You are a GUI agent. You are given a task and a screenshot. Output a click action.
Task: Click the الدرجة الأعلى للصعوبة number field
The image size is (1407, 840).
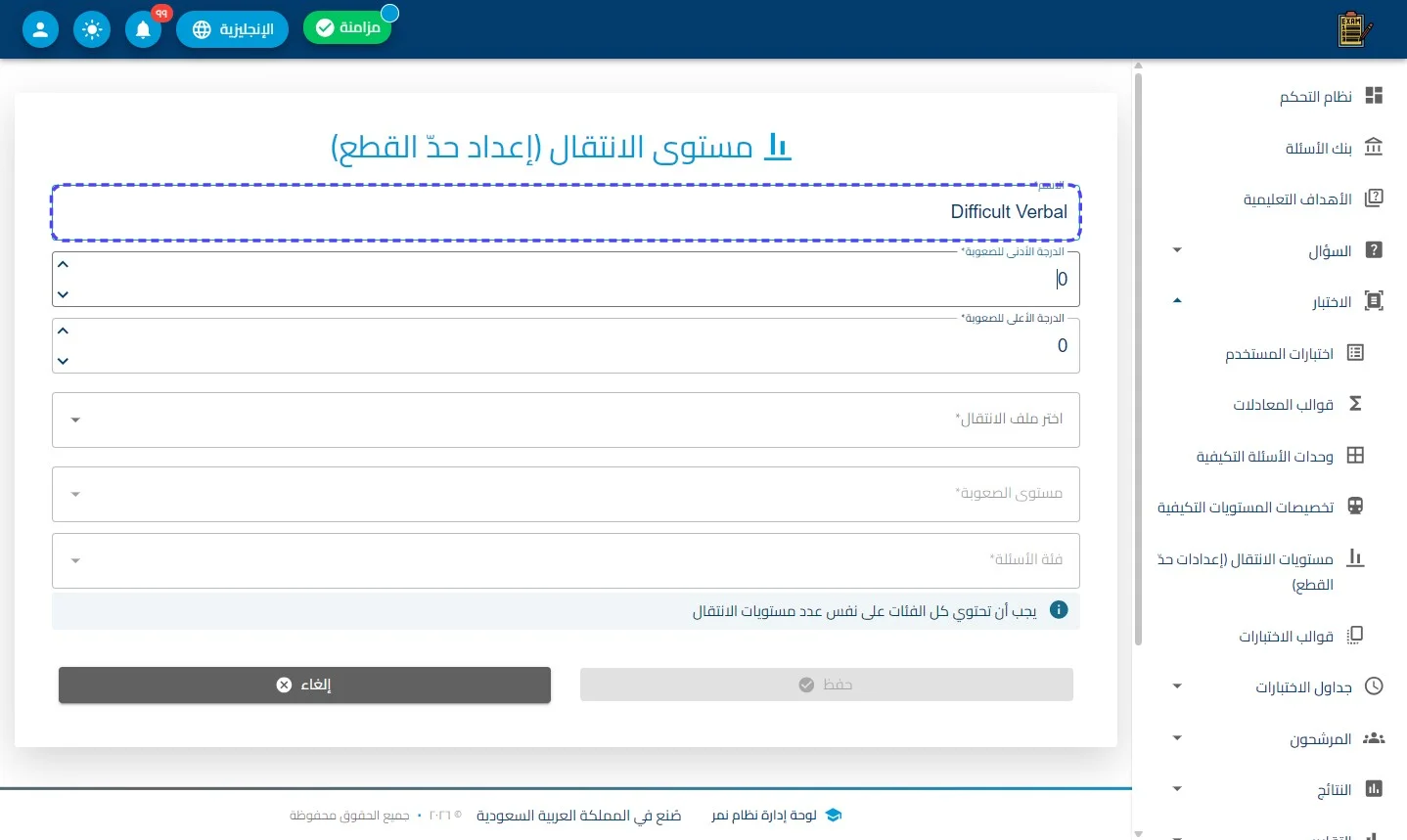[566, 346]
